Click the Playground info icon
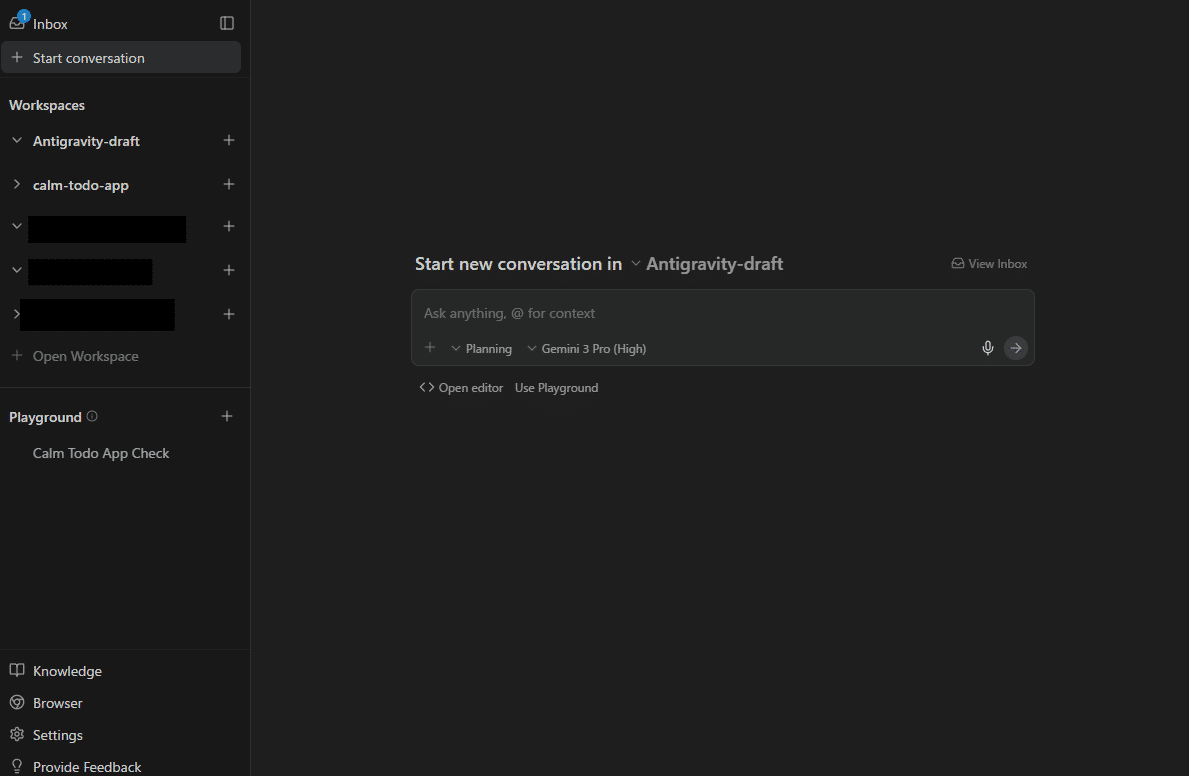The width and height of the screenshot is (1189, 776). pyautogui.click(x=92, y=417)
